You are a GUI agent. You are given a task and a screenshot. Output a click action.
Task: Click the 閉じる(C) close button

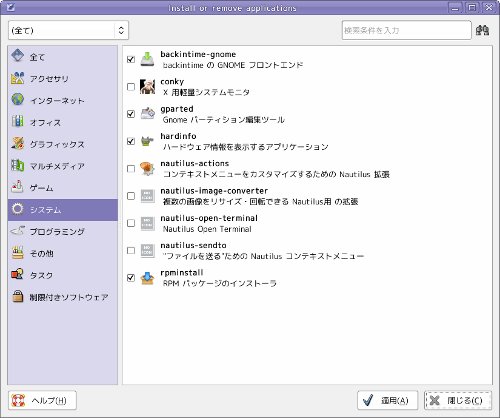[x=458, y=400]
